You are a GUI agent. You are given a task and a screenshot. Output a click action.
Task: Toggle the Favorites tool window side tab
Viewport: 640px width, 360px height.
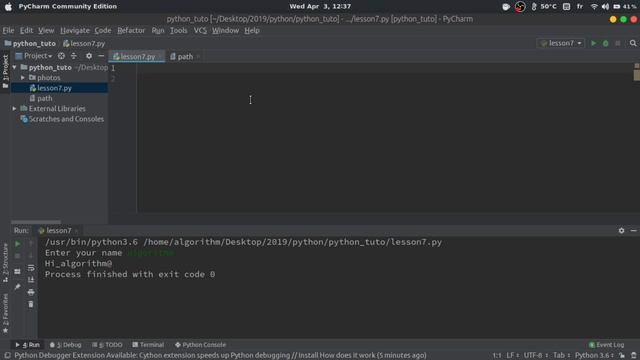click(x=5, y=313)
